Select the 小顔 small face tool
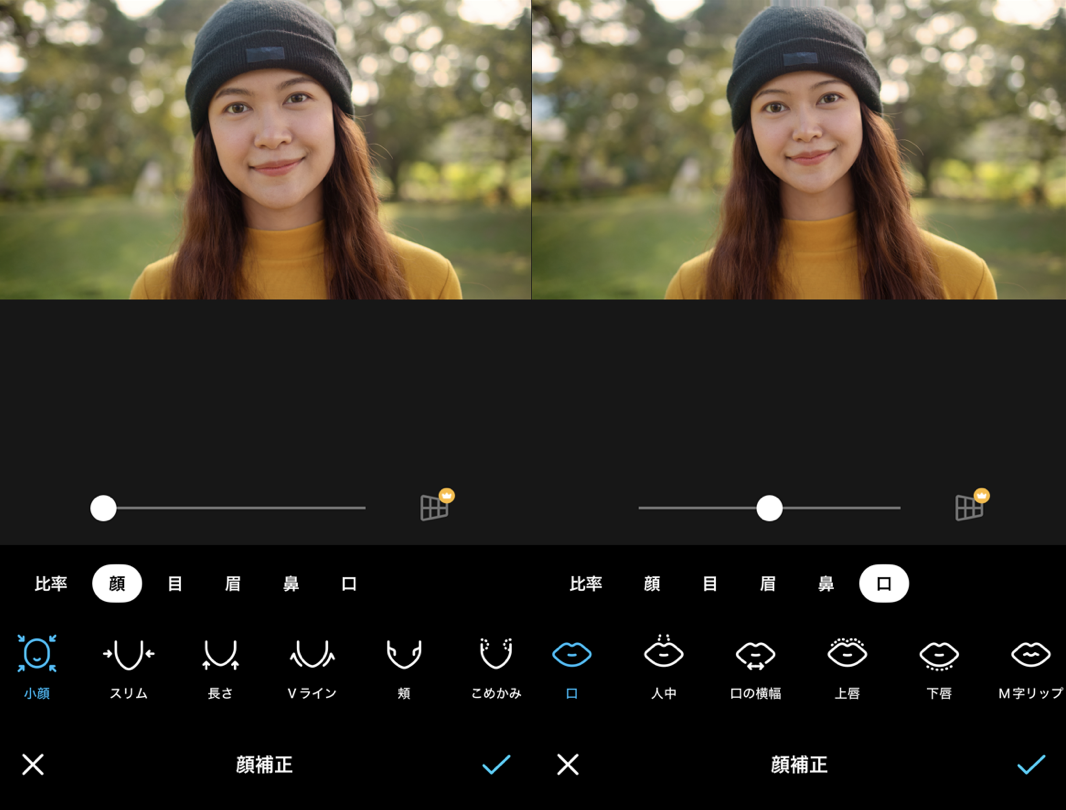Image resolution: width=1066 pixels, height=810 pixels. pos(37,655)
